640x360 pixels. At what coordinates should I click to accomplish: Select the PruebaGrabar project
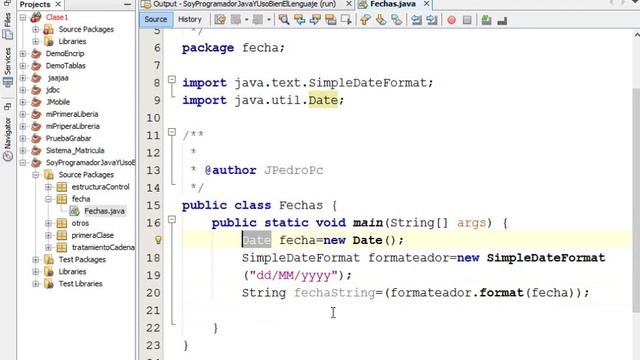pos(68,138)
